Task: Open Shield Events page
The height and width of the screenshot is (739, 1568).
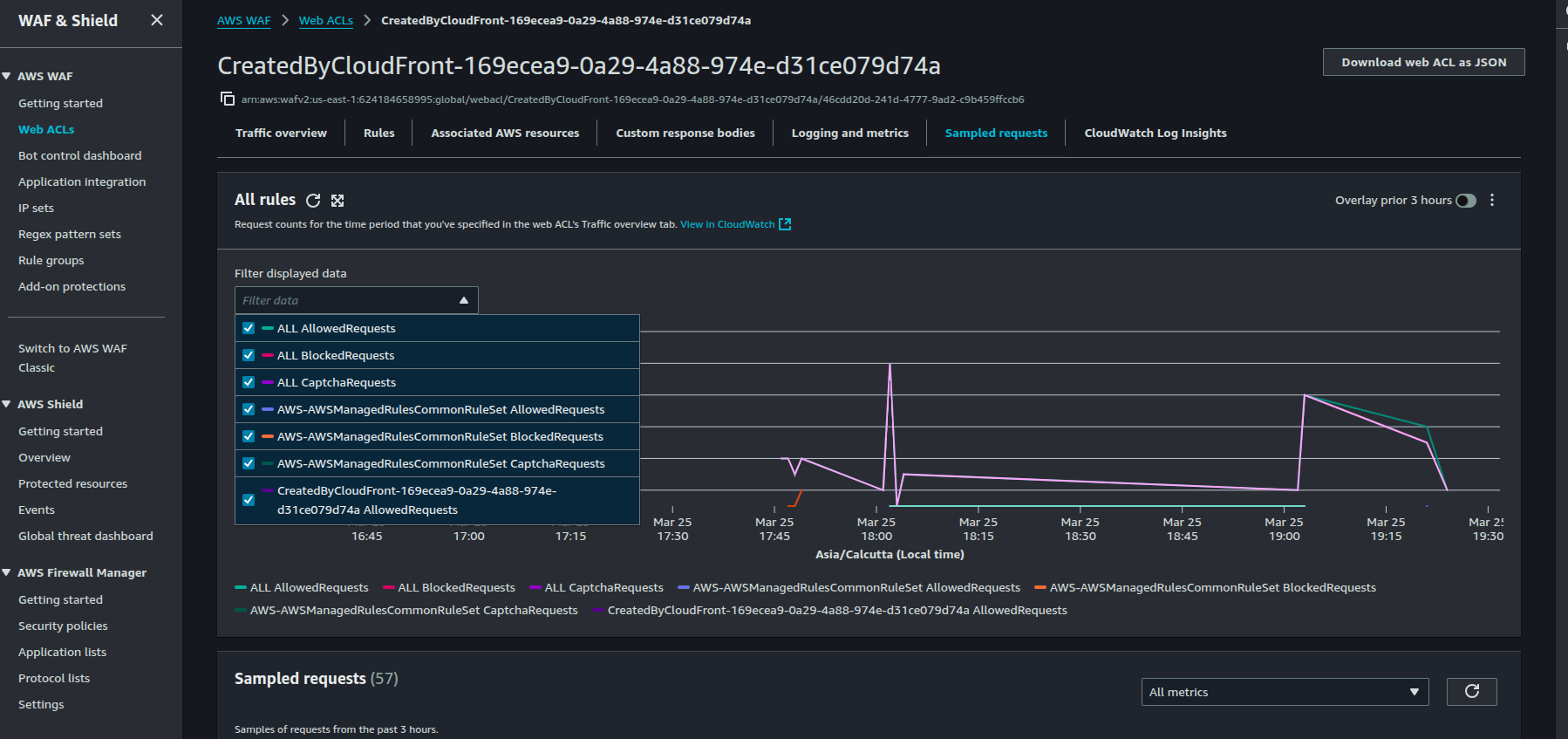Action: click(x=37, y=510)
